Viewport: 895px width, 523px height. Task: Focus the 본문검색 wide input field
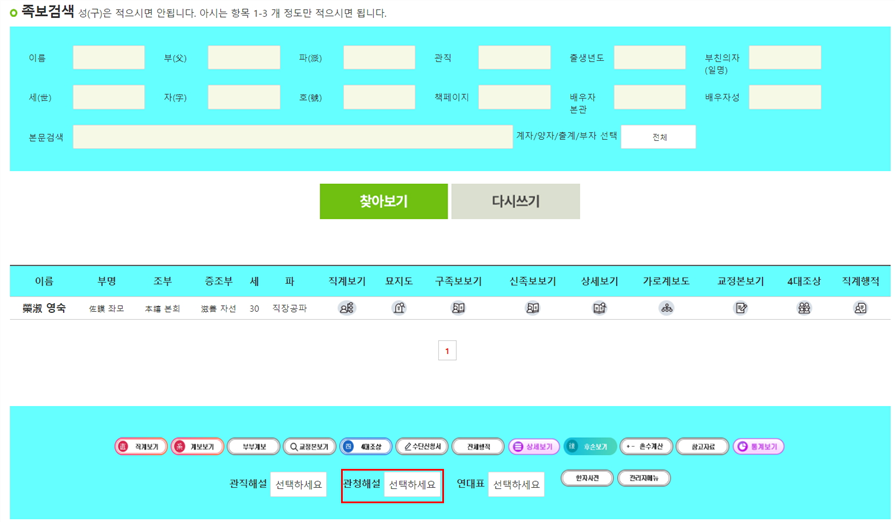click(293, 137)
